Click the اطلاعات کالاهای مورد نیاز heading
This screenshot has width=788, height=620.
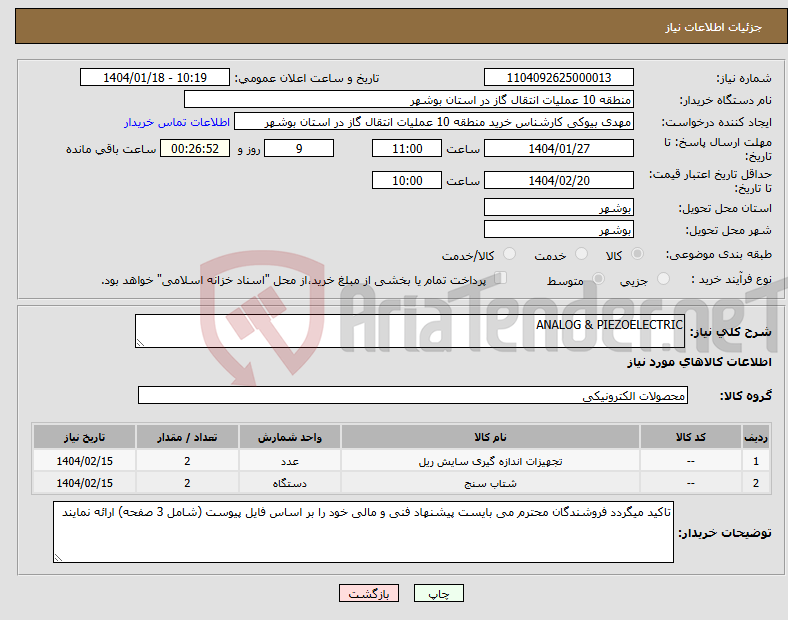tap(699, 362)
